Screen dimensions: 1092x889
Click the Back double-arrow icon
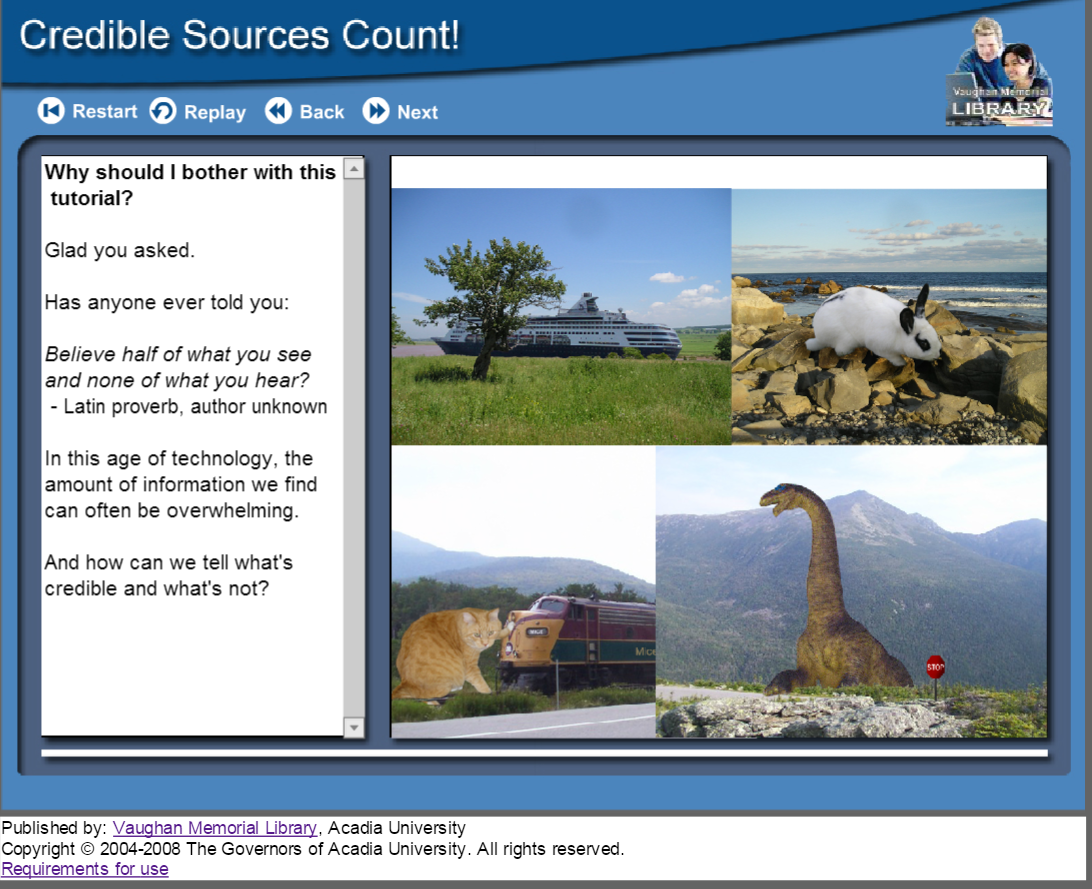278,111
